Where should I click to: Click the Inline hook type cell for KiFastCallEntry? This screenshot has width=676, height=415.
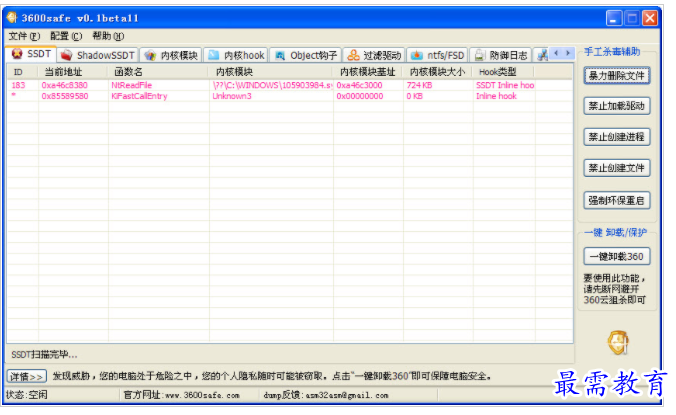(x=496, y=96)
